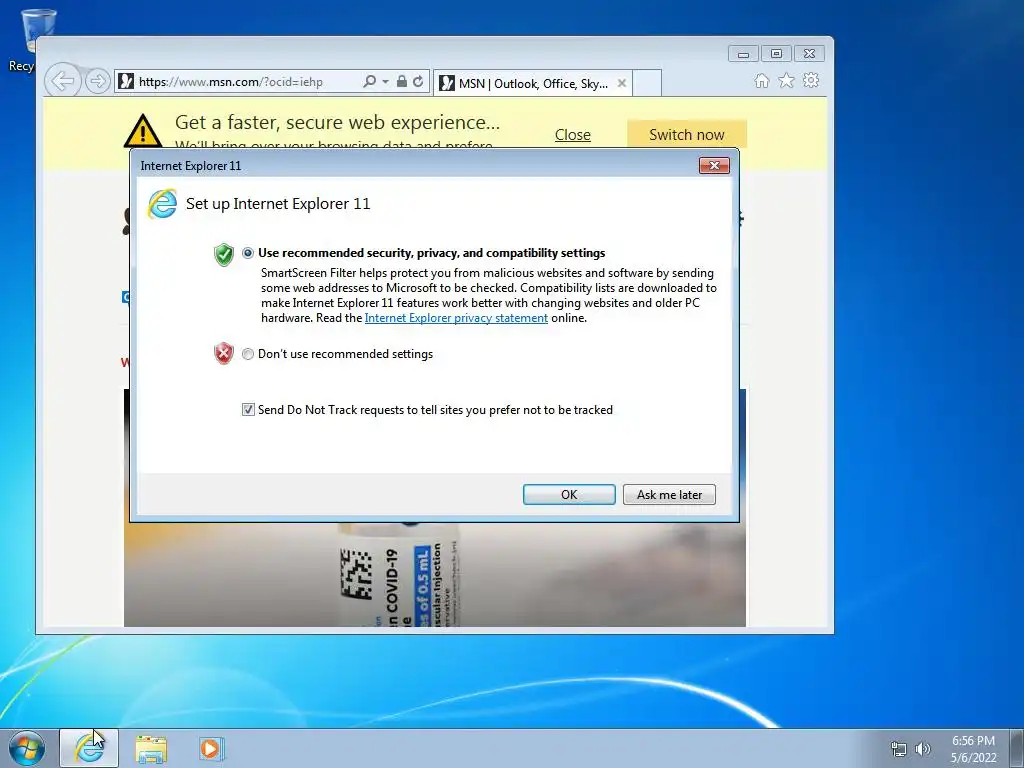Select the MSN | Outlook, Office tab
Viewport: 1024px width, 768px height.
click(534, 83)
